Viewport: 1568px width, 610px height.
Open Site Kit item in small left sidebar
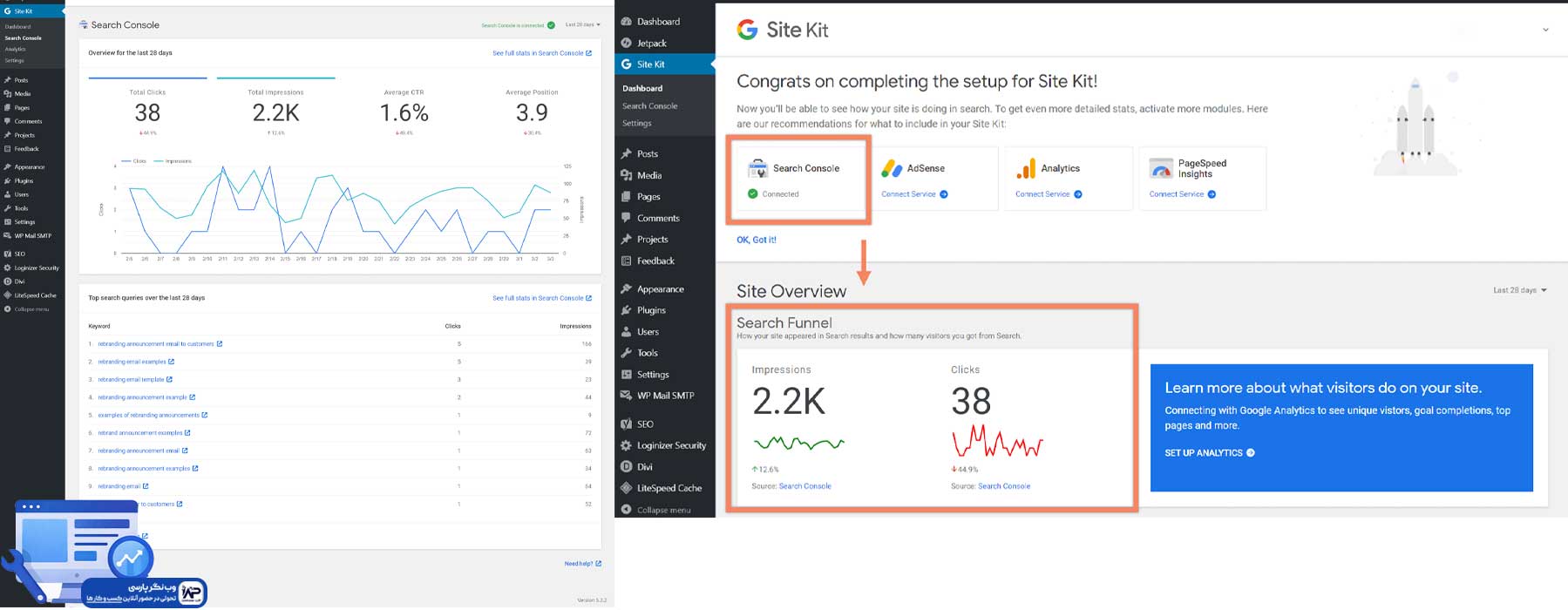click(x=31, y=11)
